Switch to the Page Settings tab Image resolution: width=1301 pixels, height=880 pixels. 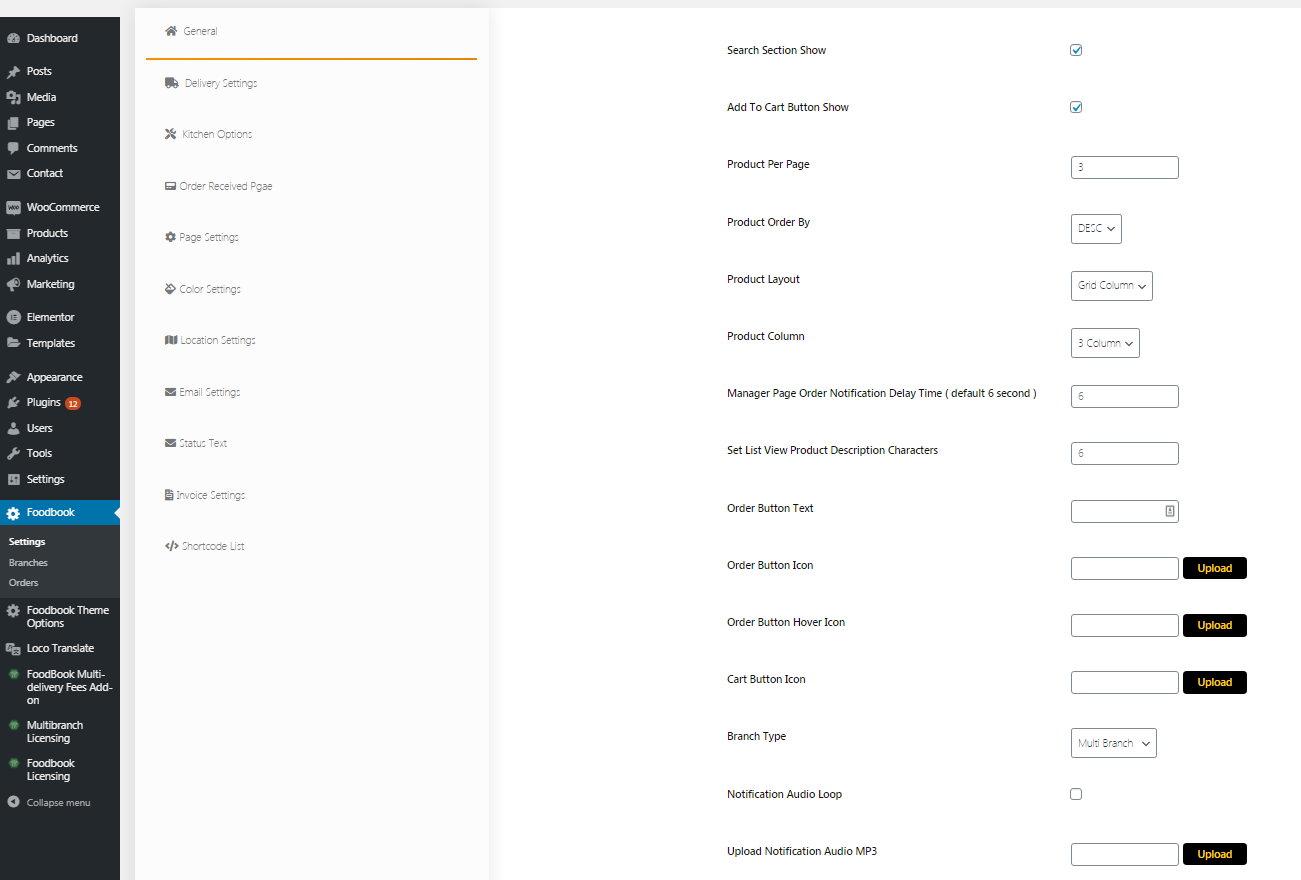(x=208, y=237)
